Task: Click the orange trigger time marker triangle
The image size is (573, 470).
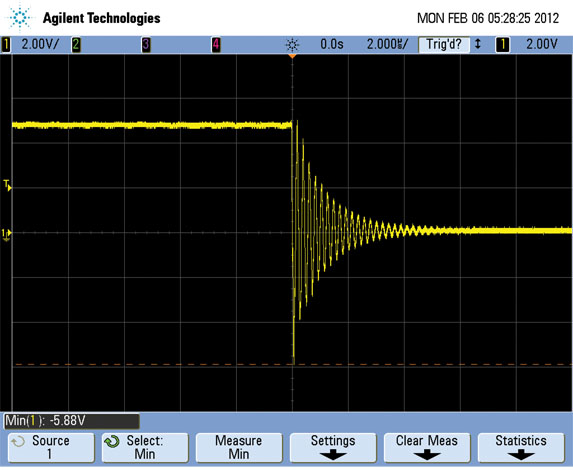Action: point(292,56)
